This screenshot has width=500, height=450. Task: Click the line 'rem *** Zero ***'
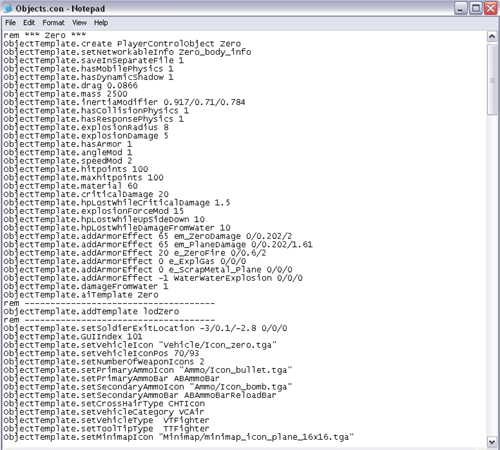click(x=45, y=35)
